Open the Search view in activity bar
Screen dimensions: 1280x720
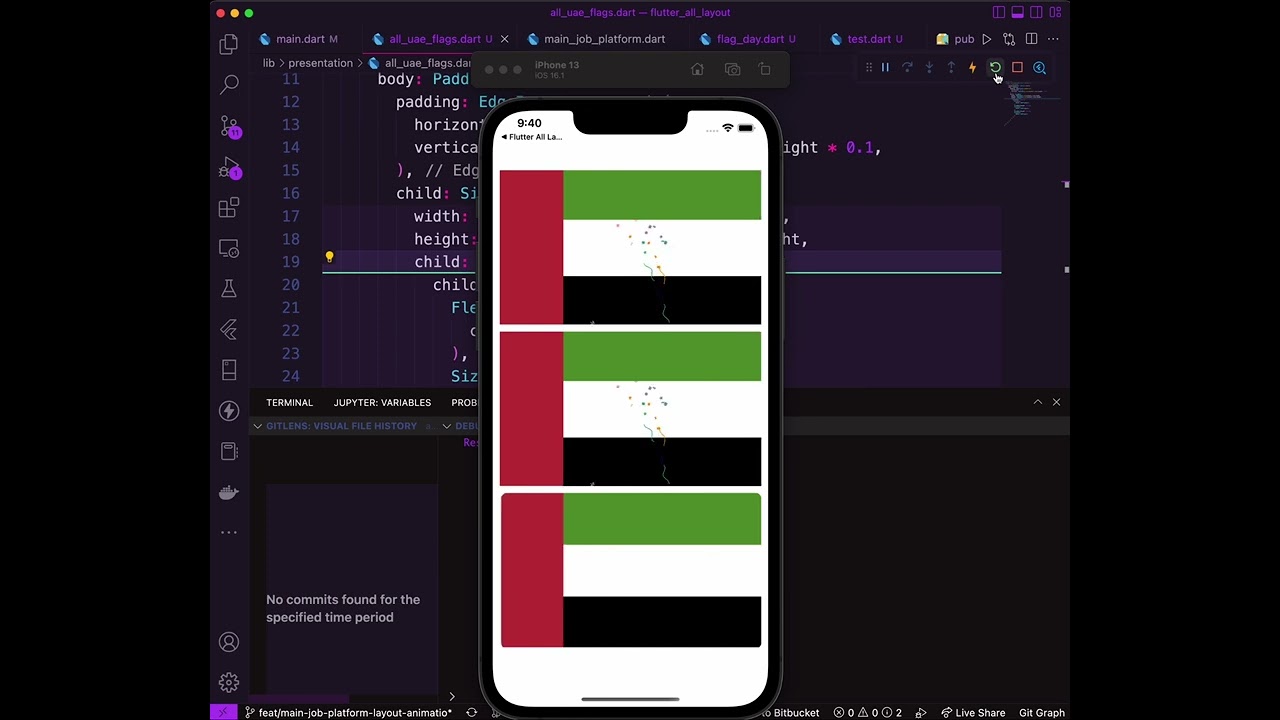point(229,84)
